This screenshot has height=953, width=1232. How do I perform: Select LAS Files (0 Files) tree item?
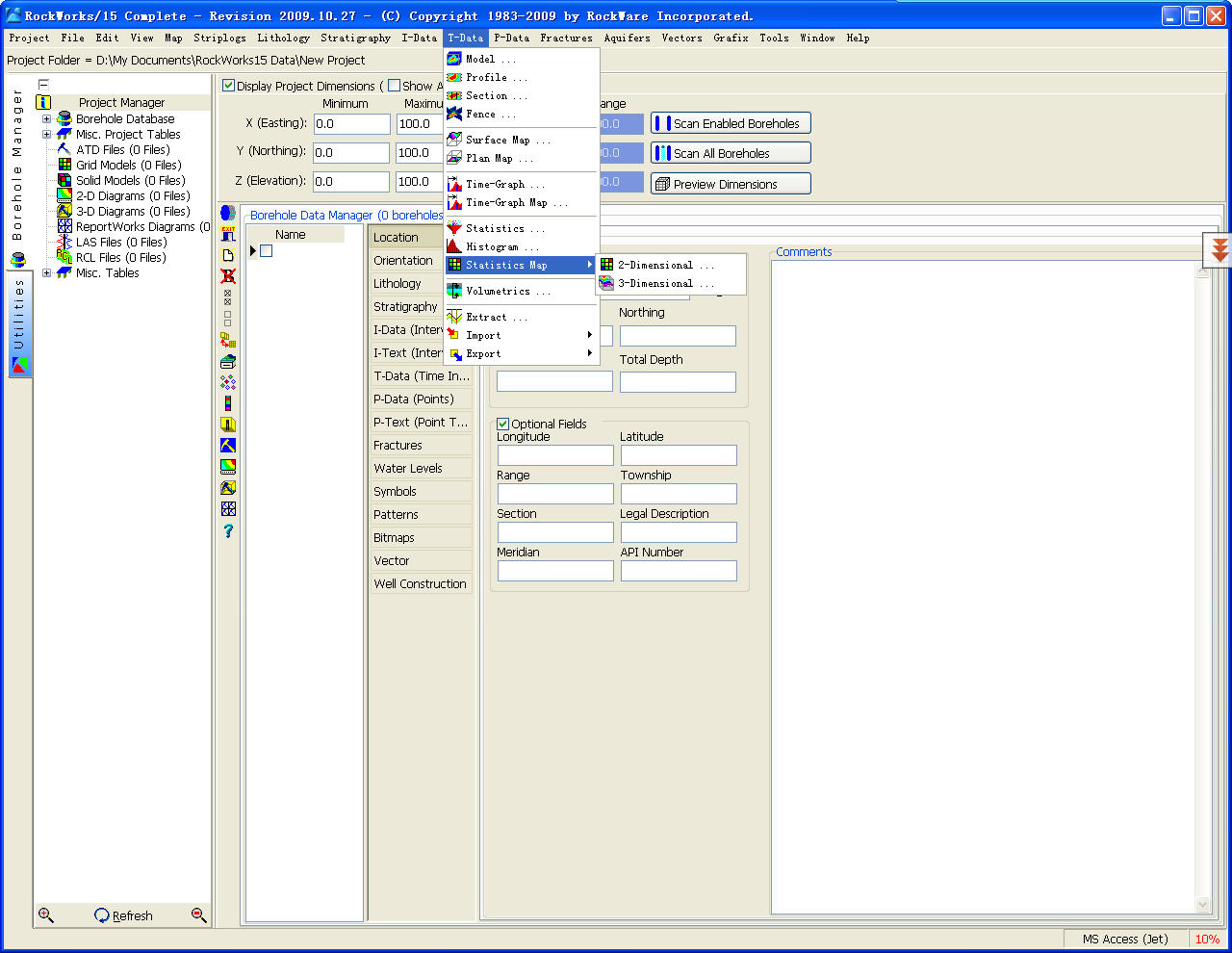coord(121,243)
